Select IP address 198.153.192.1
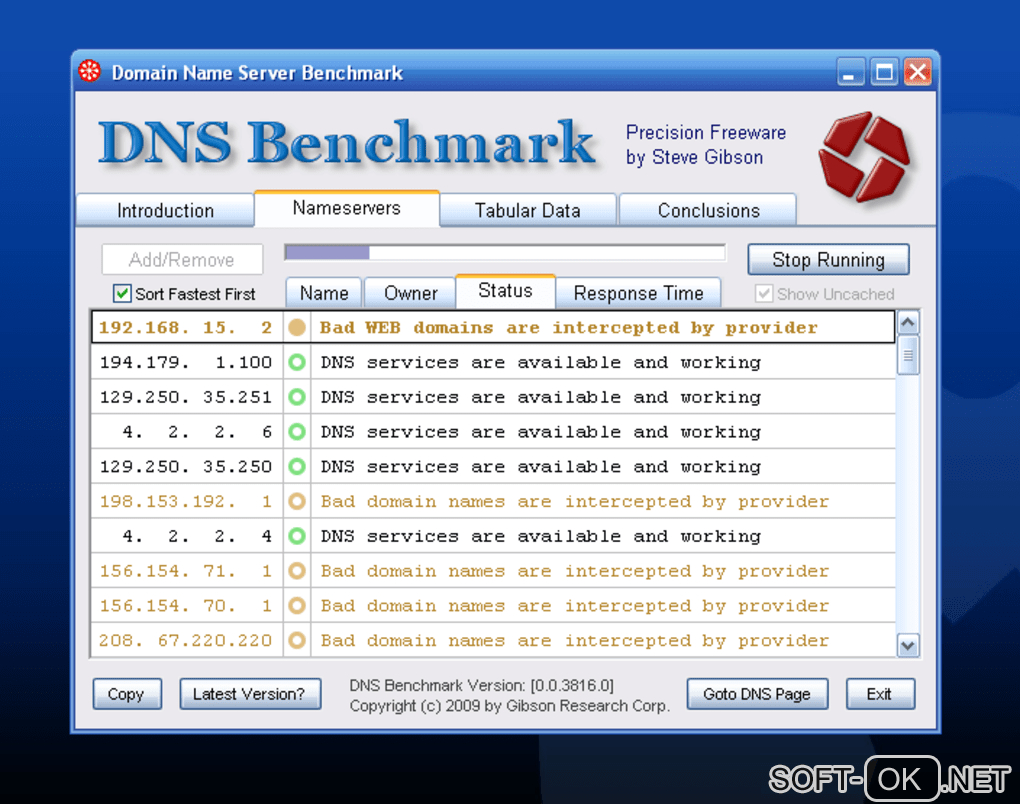This screenshot has width=1020, height=804. [x=185, y=502]
